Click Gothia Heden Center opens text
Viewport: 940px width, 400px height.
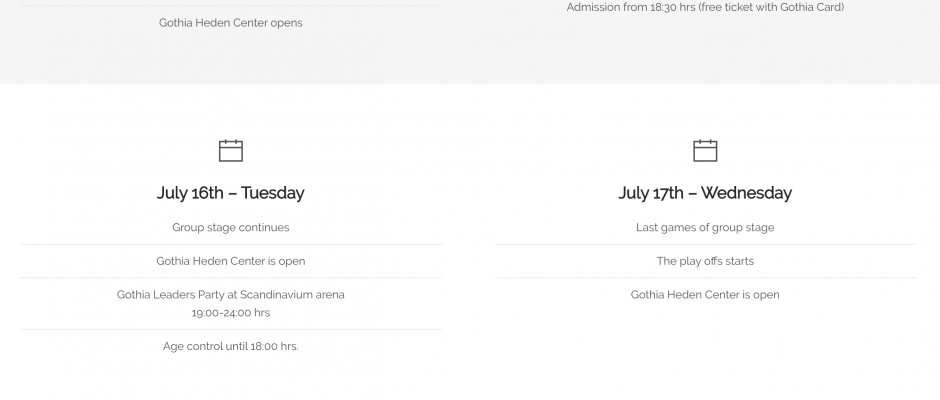(231, 23)
